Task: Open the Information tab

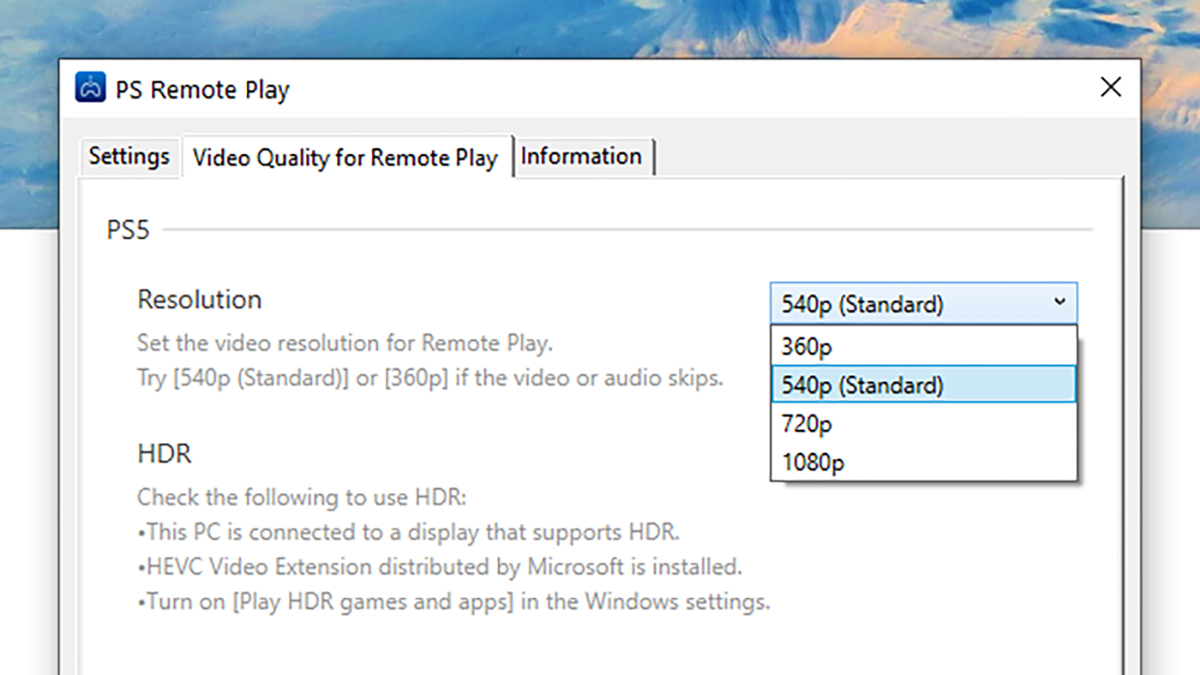Action: [x=582, y=157]
